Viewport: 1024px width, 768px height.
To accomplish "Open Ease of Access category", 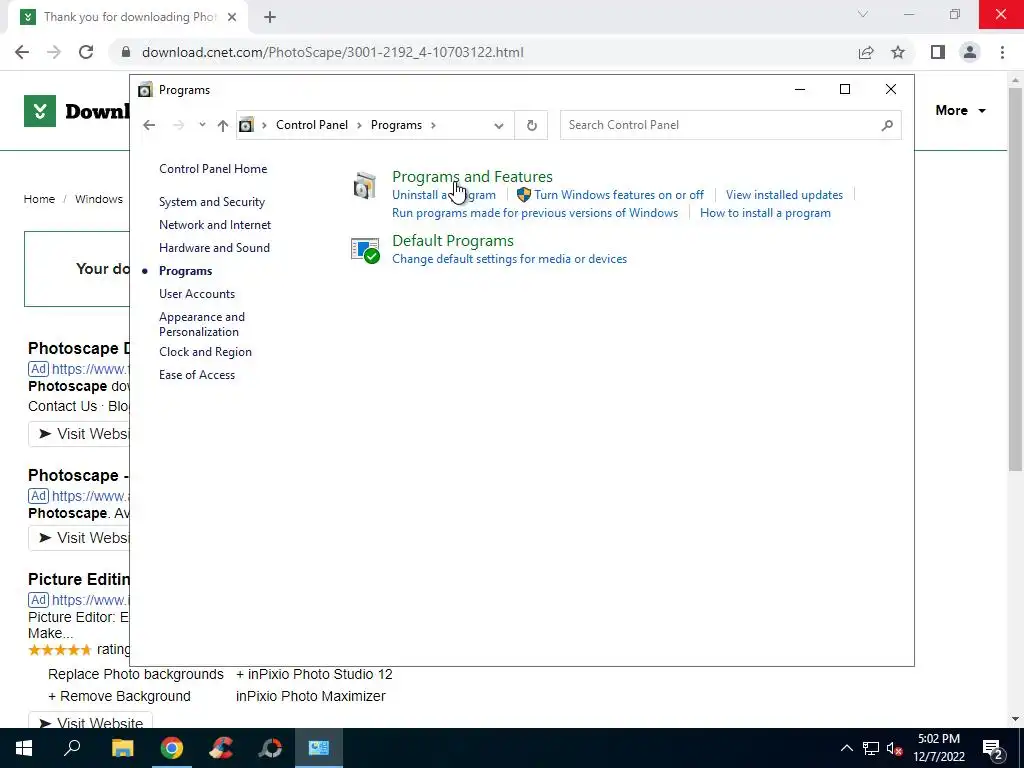I will click(197, 375).
